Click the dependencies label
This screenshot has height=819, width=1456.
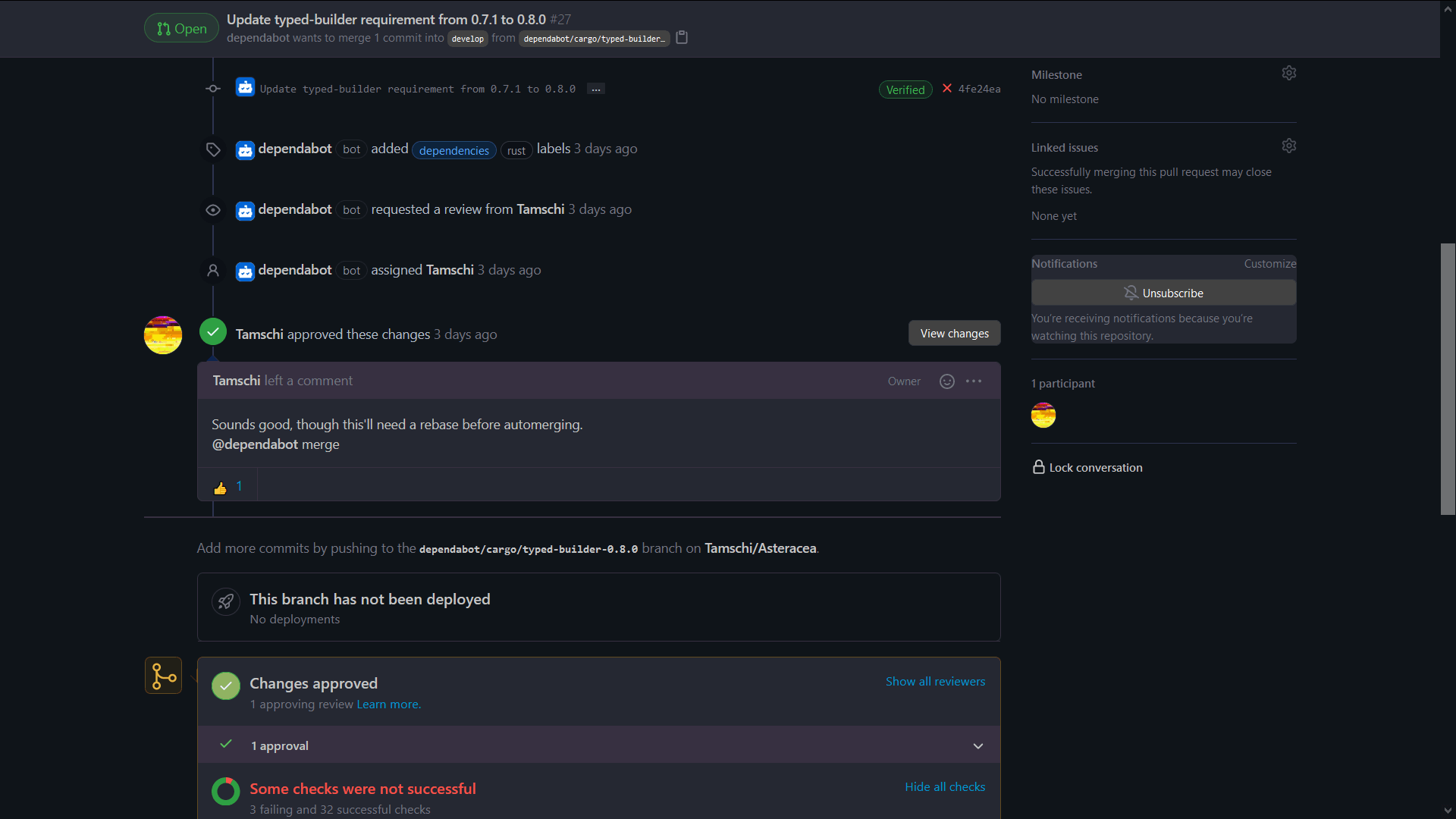[453, 151]
